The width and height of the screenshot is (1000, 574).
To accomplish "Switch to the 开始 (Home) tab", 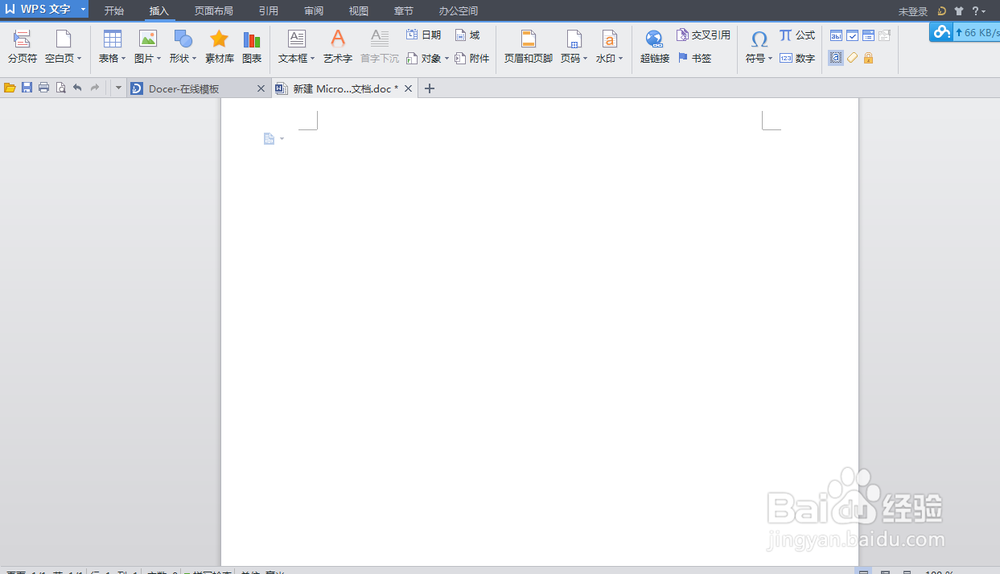I will click(x=114, y=11).
